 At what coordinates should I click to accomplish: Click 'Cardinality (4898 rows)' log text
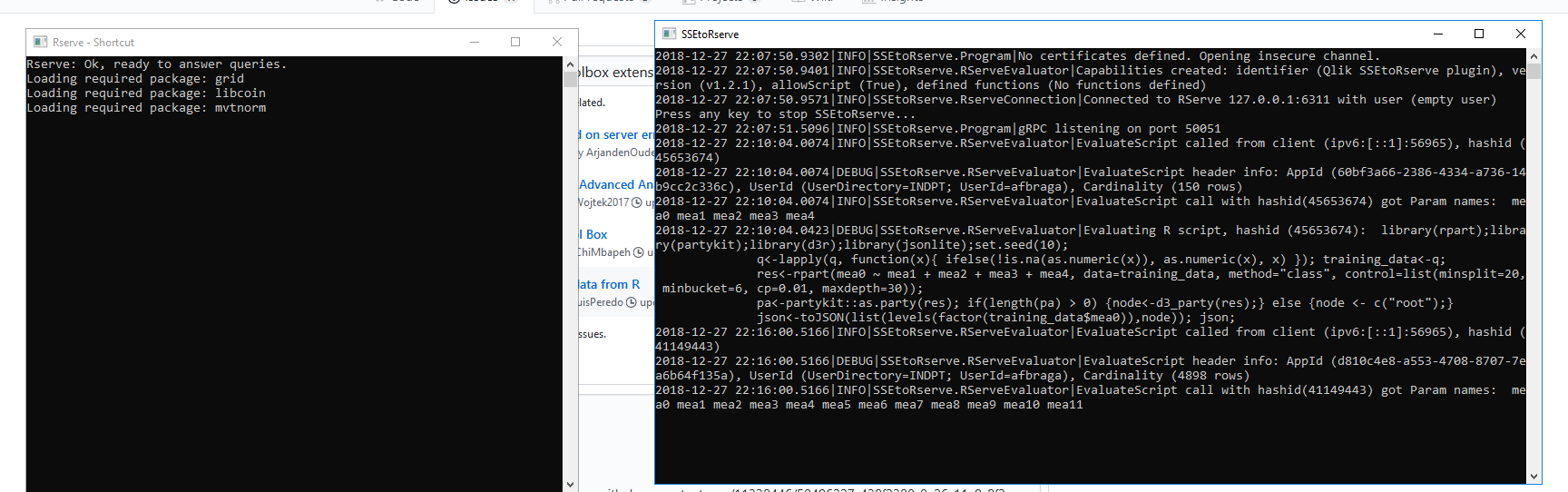(1167, 376)
